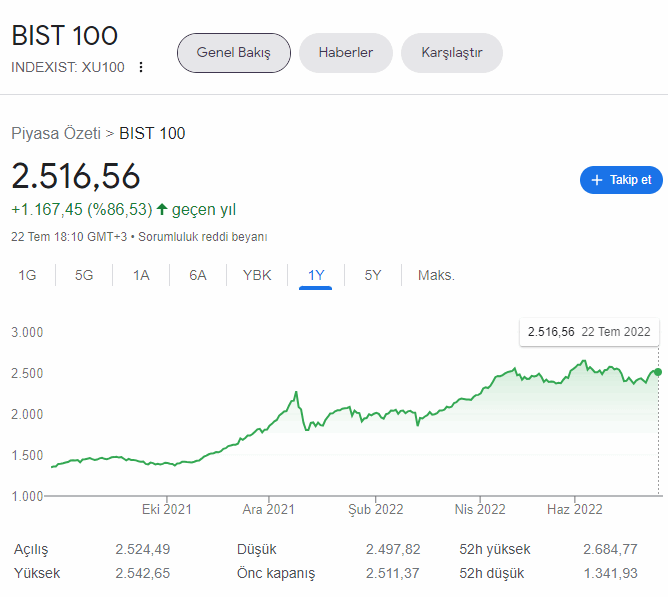Choose the 5Y time range
The height and width of the screenshot is (597, 668).
click(373, 275)
